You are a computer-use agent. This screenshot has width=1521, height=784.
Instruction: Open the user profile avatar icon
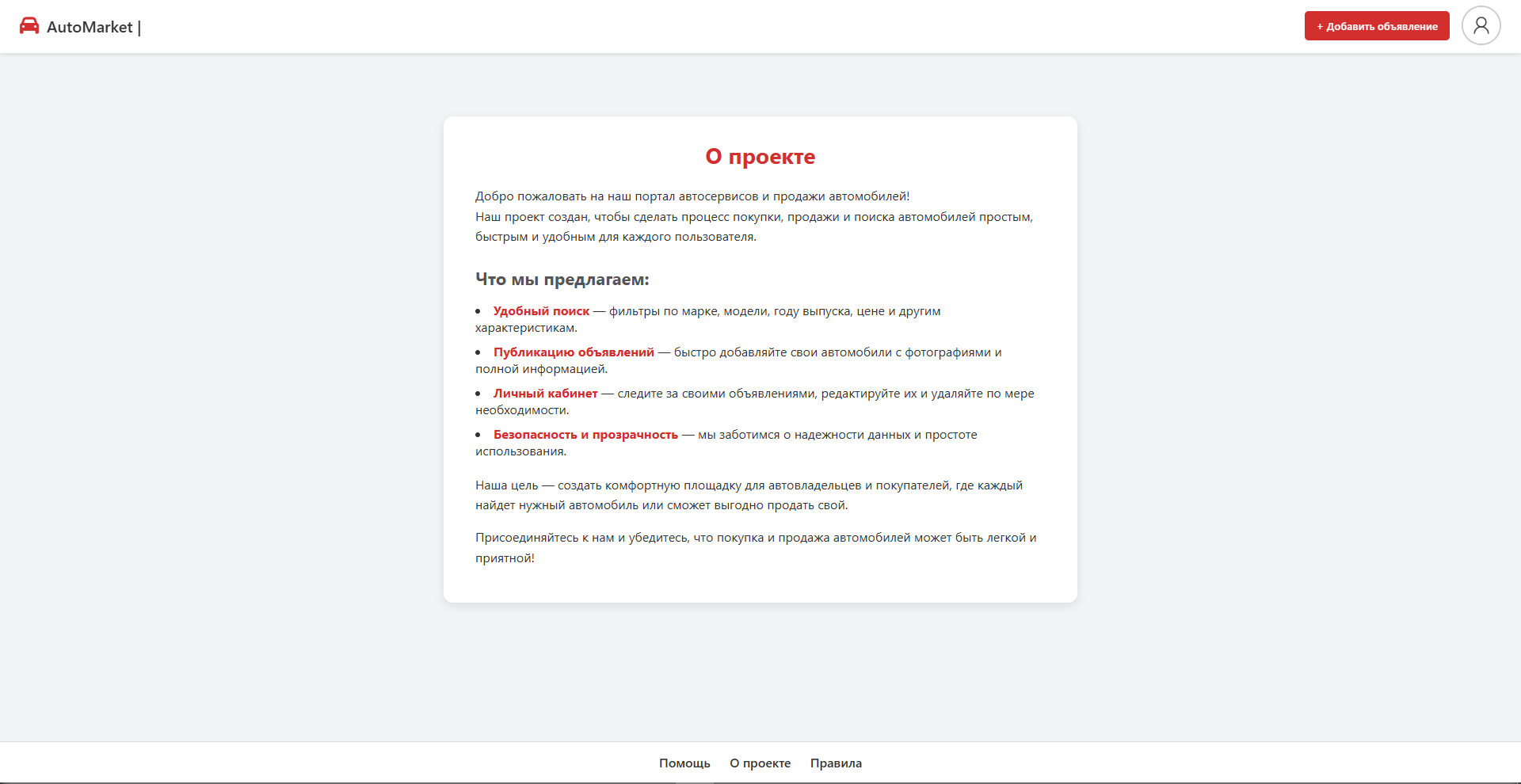pyautogui.click(x=1481, y=26)
